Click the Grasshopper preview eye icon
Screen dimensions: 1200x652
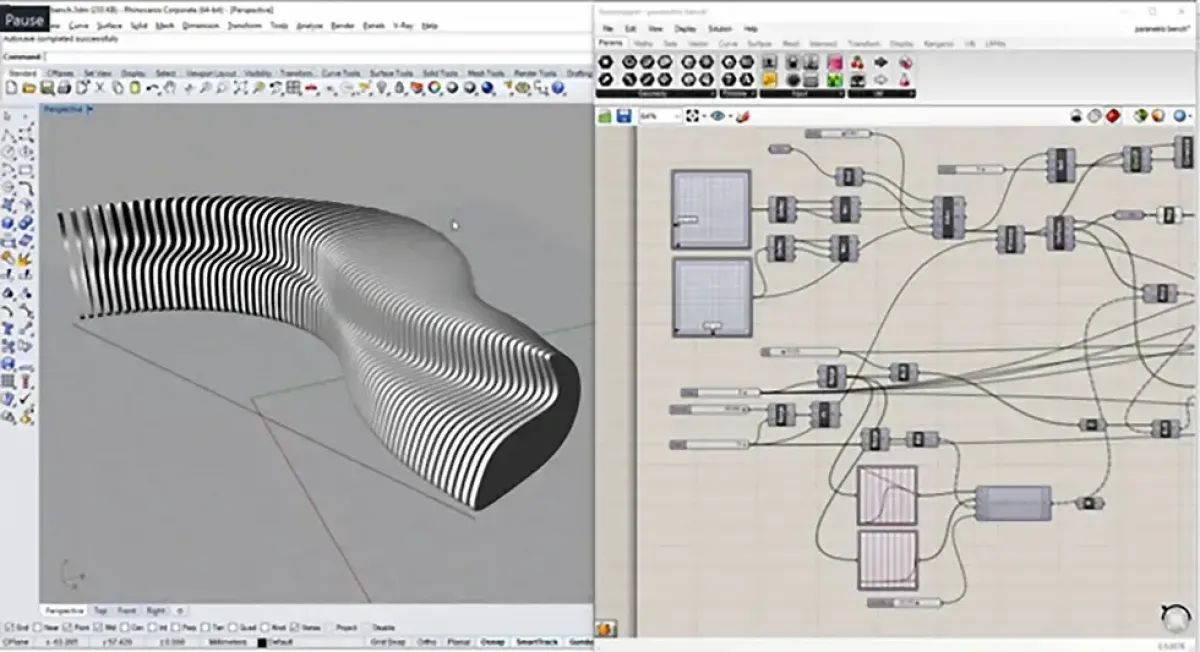(x=717, y=117)
